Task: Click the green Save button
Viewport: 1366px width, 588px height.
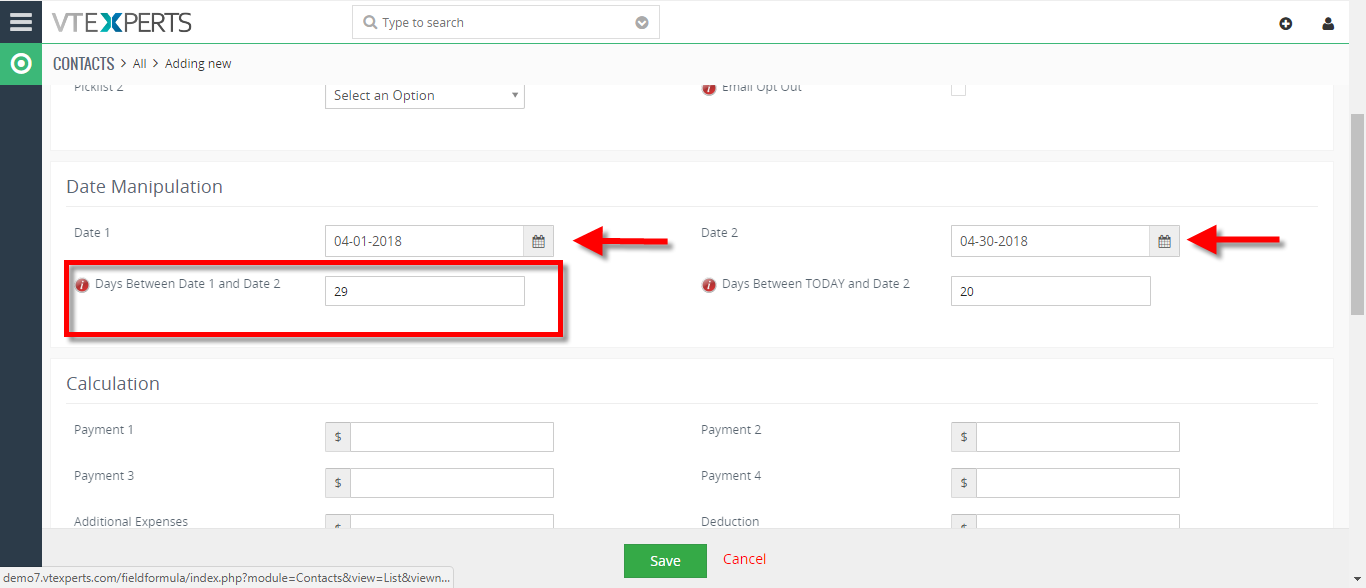Action: (x=665, y=561)
